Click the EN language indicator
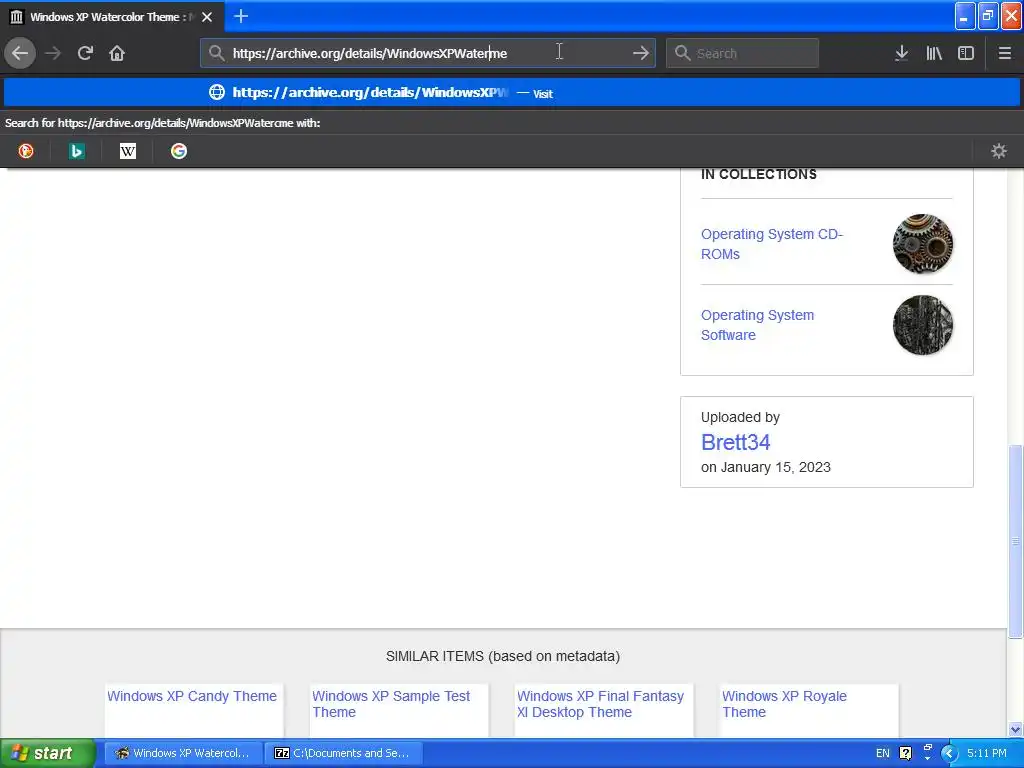This screenshot has height=768, width=1024. click(x=882, y=753)
